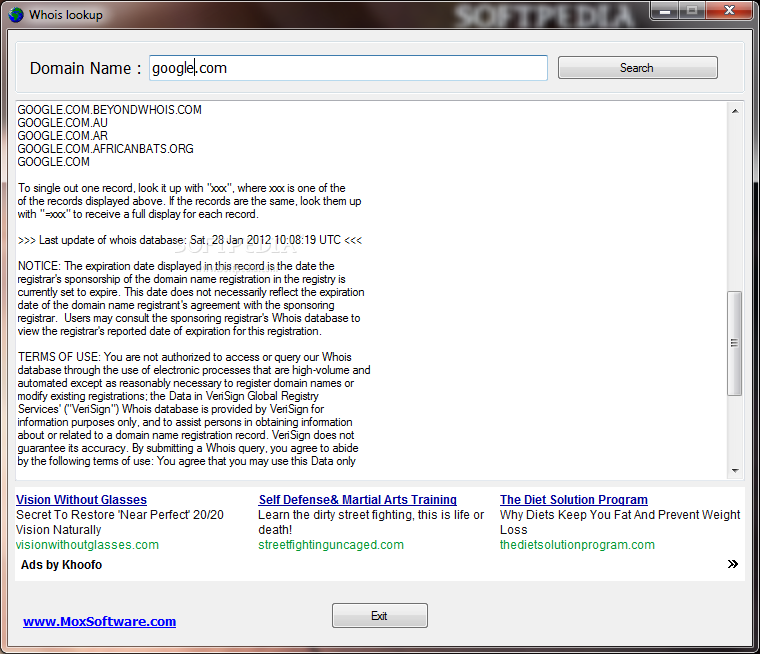Click the Exit button

[x=380, y=616]
